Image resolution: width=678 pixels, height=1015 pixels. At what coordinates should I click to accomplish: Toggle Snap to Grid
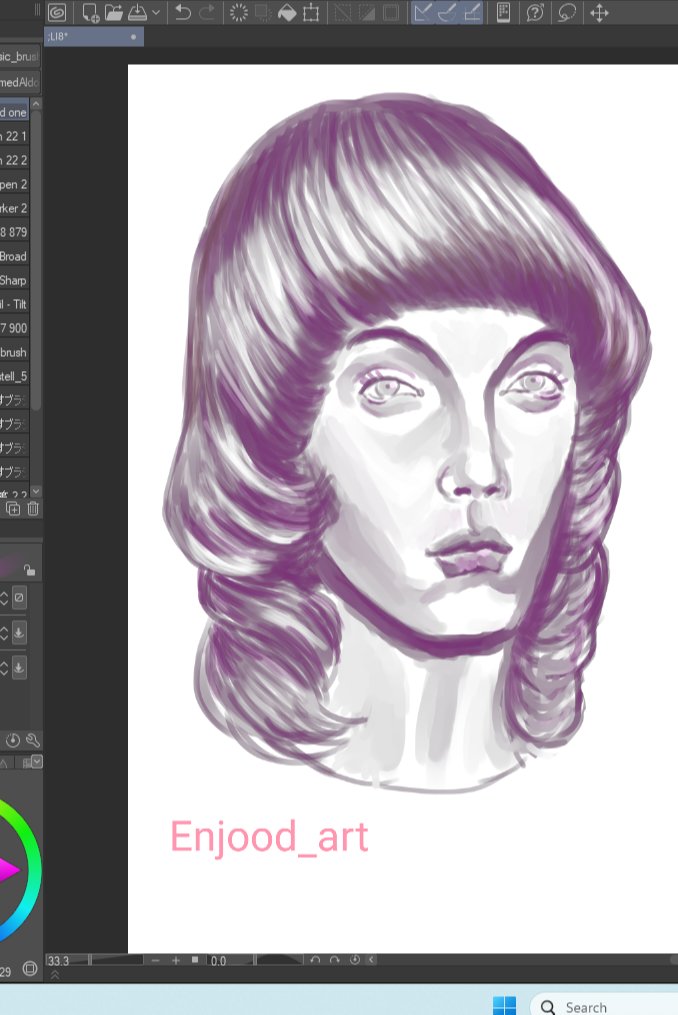[472, 12]
